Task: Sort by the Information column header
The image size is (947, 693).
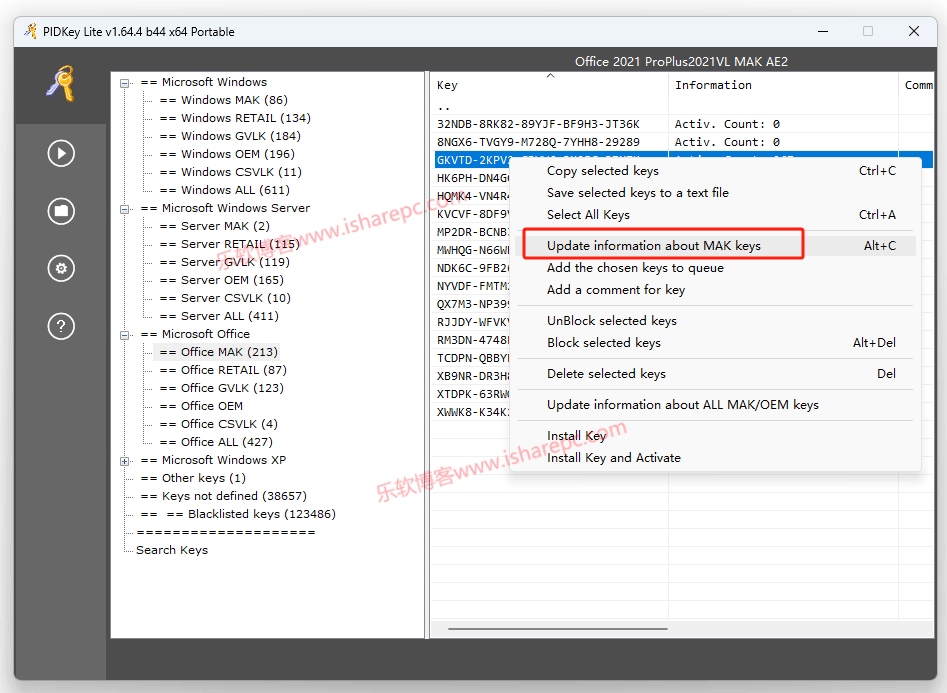Action: tap(783, 85)
